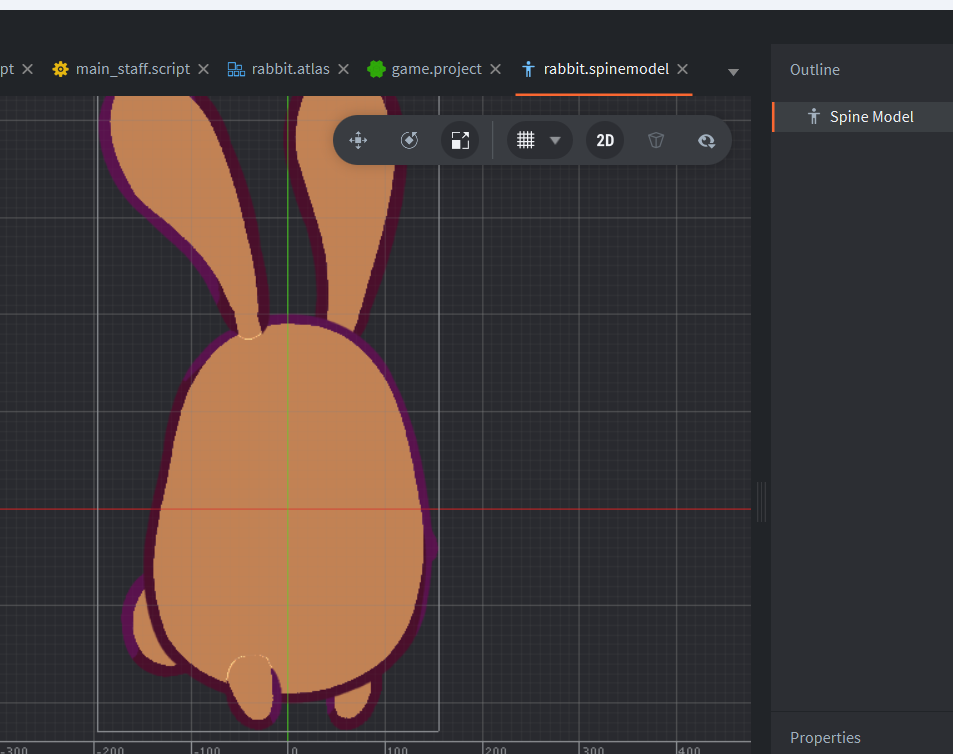Open grid settings dropdown arrow
This screenshot has width=953, height=754.
pyautogui.click(x=555, y=140)
